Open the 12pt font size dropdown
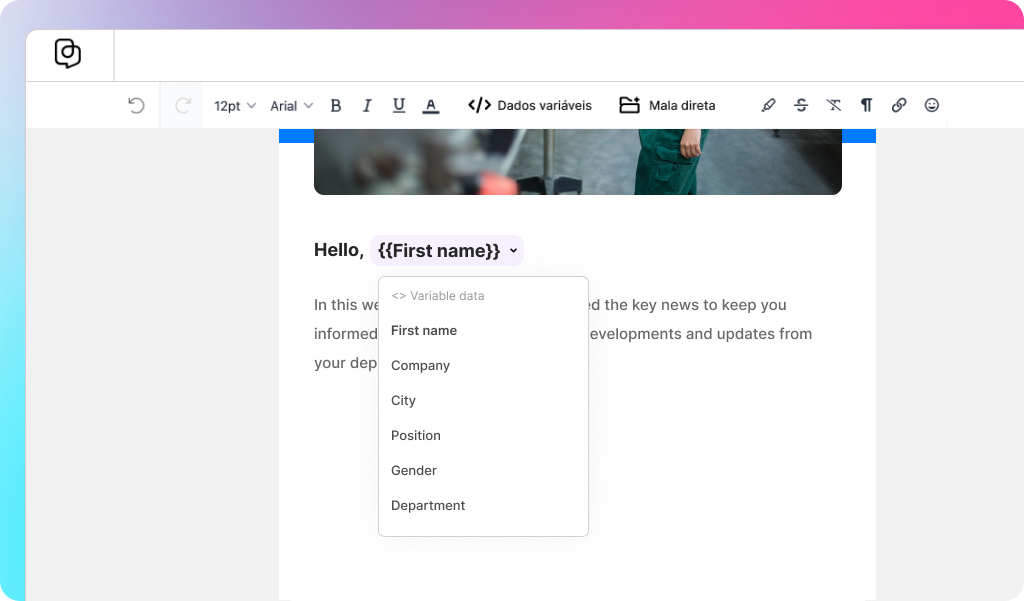The image size is (1024, 601). pyautogui.click(x=234, y=106)
